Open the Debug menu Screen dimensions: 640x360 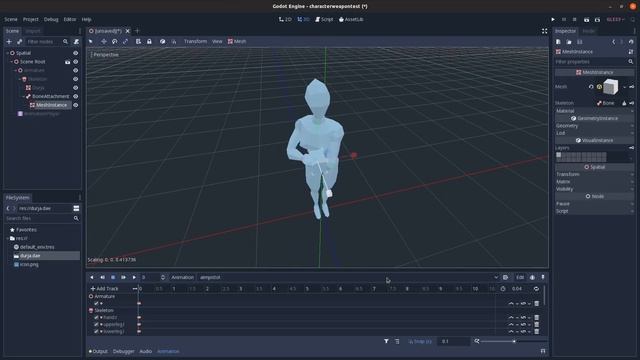(51, 19)
